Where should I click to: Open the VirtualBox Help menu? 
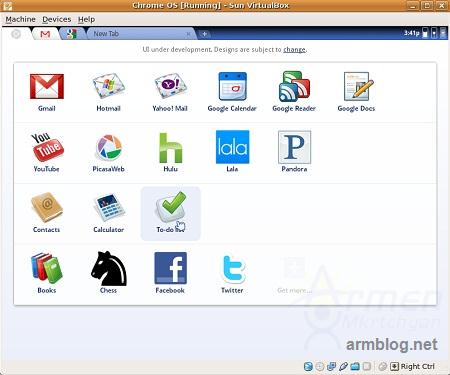[86, 19]
